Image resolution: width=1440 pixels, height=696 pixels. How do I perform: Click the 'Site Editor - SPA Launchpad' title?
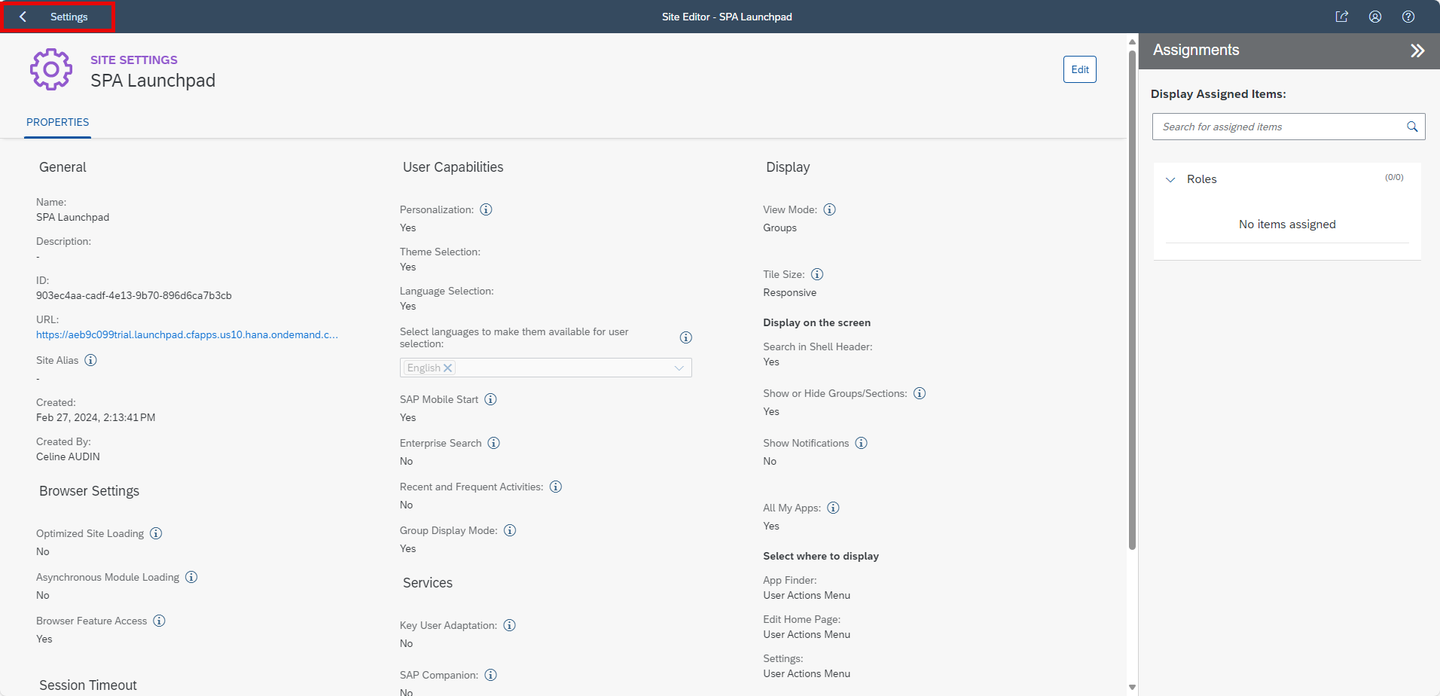coord(727,17)
